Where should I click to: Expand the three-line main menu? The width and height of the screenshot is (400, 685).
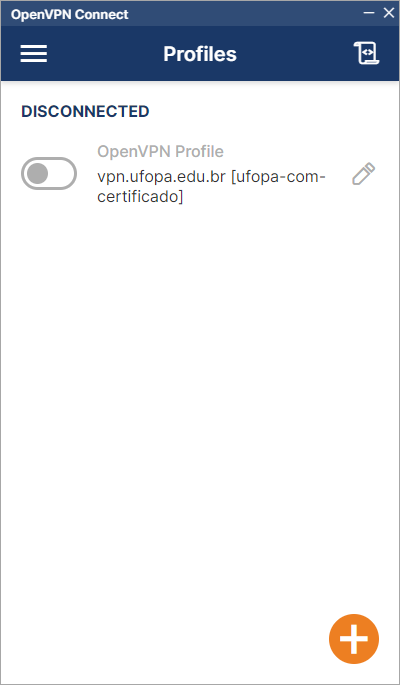click(34, 54)
